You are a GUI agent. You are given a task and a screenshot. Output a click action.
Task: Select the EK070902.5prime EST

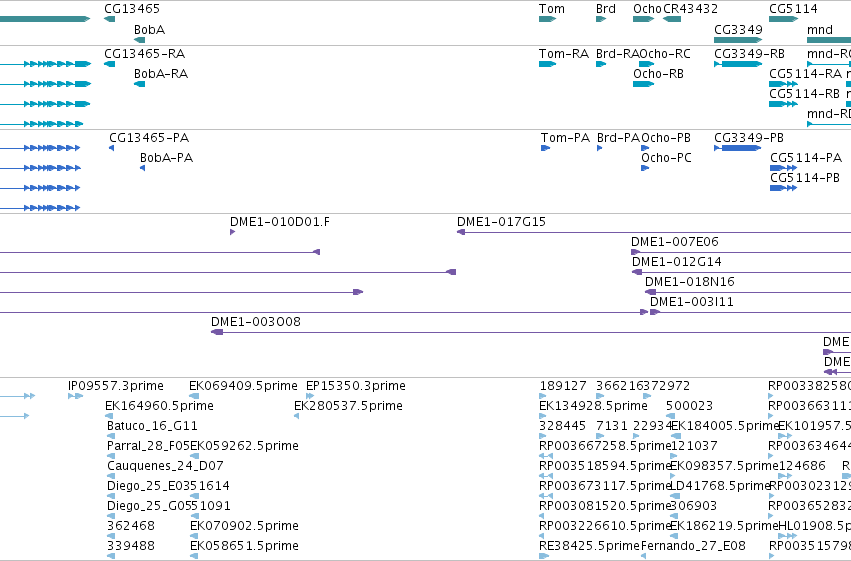click(x=194, y=536)
